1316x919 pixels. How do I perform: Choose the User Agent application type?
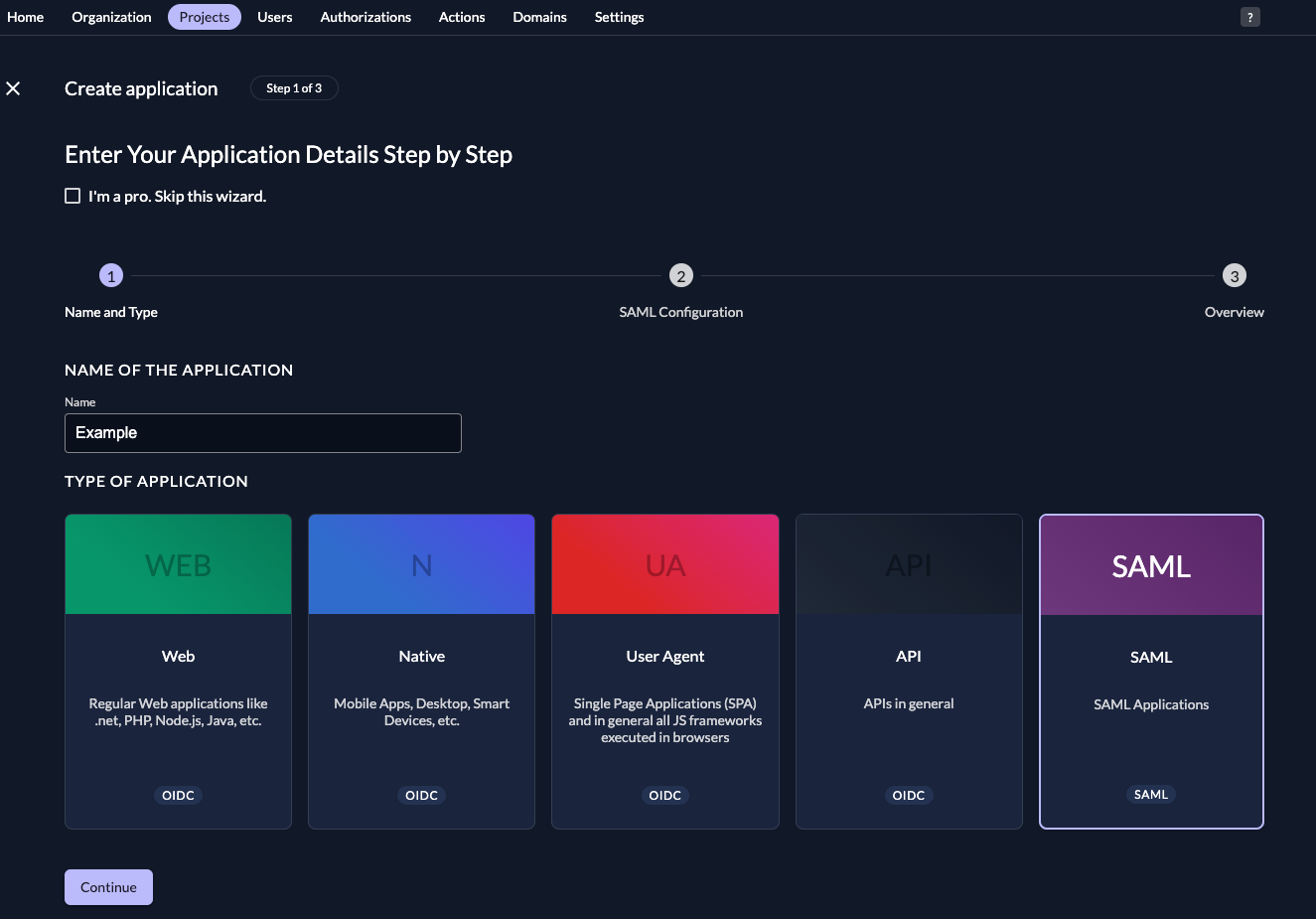pyautogui.click(x=664, y=671)
